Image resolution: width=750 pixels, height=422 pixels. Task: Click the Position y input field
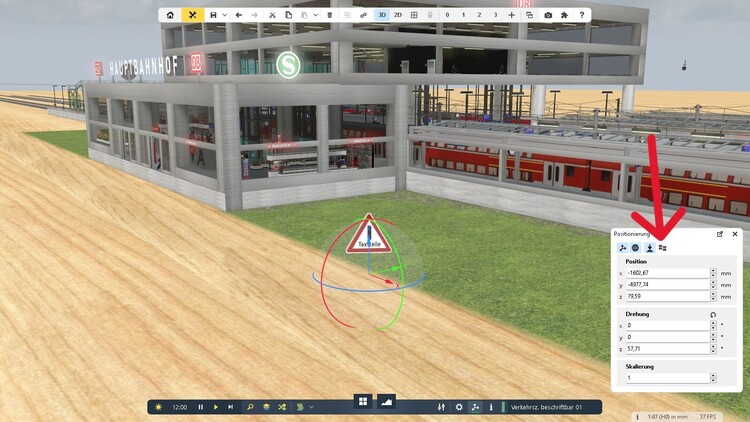coord(668,285)
